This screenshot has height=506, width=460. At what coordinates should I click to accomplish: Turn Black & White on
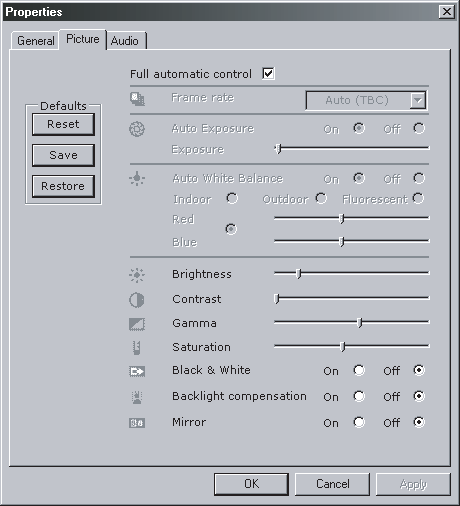[359, 370]
